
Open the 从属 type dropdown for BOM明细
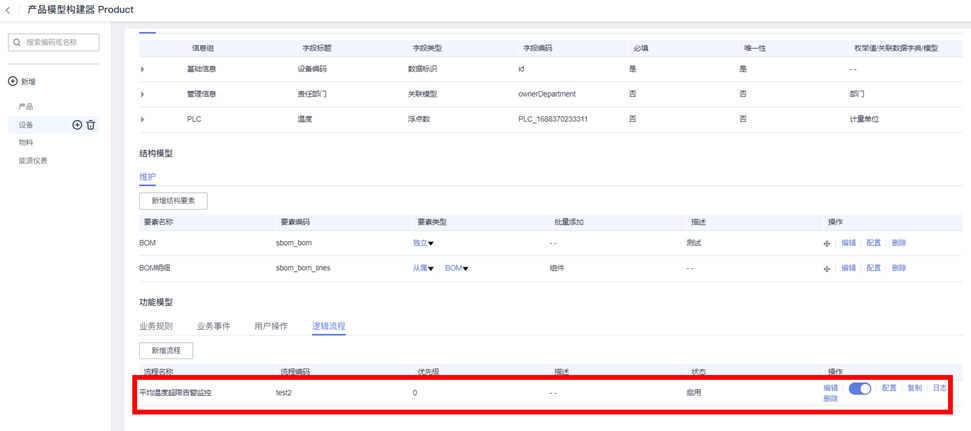[x=423, y=268]
